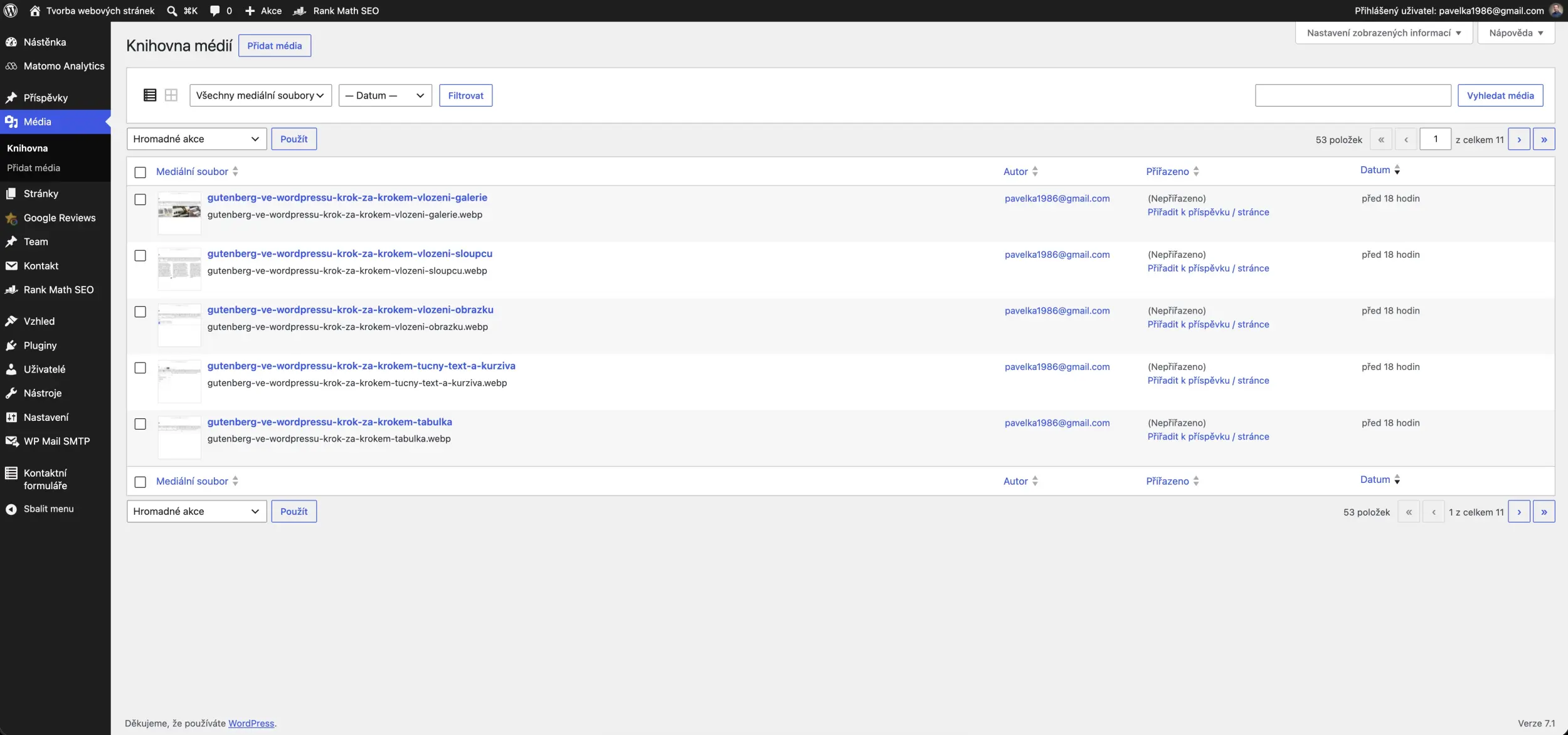Click the Filtrovat button

coord(466,95)
